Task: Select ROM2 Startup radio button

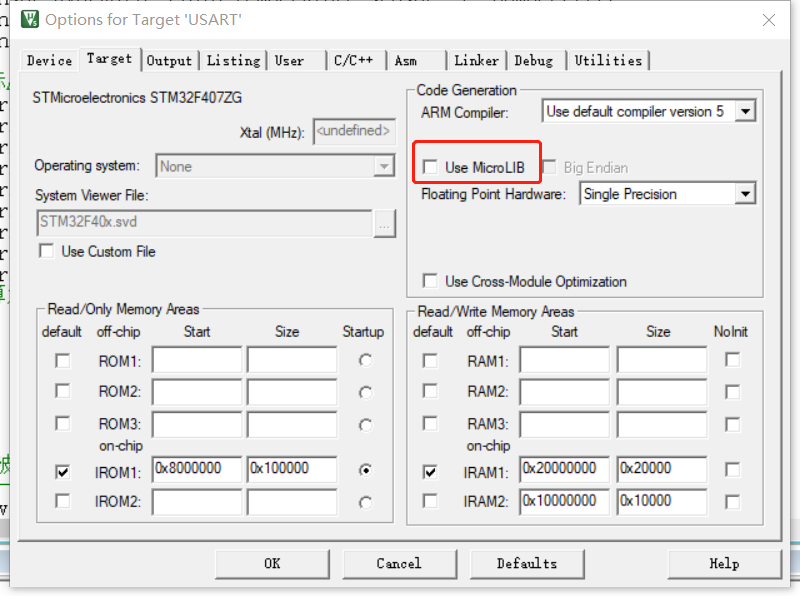Action: (365, 392)
